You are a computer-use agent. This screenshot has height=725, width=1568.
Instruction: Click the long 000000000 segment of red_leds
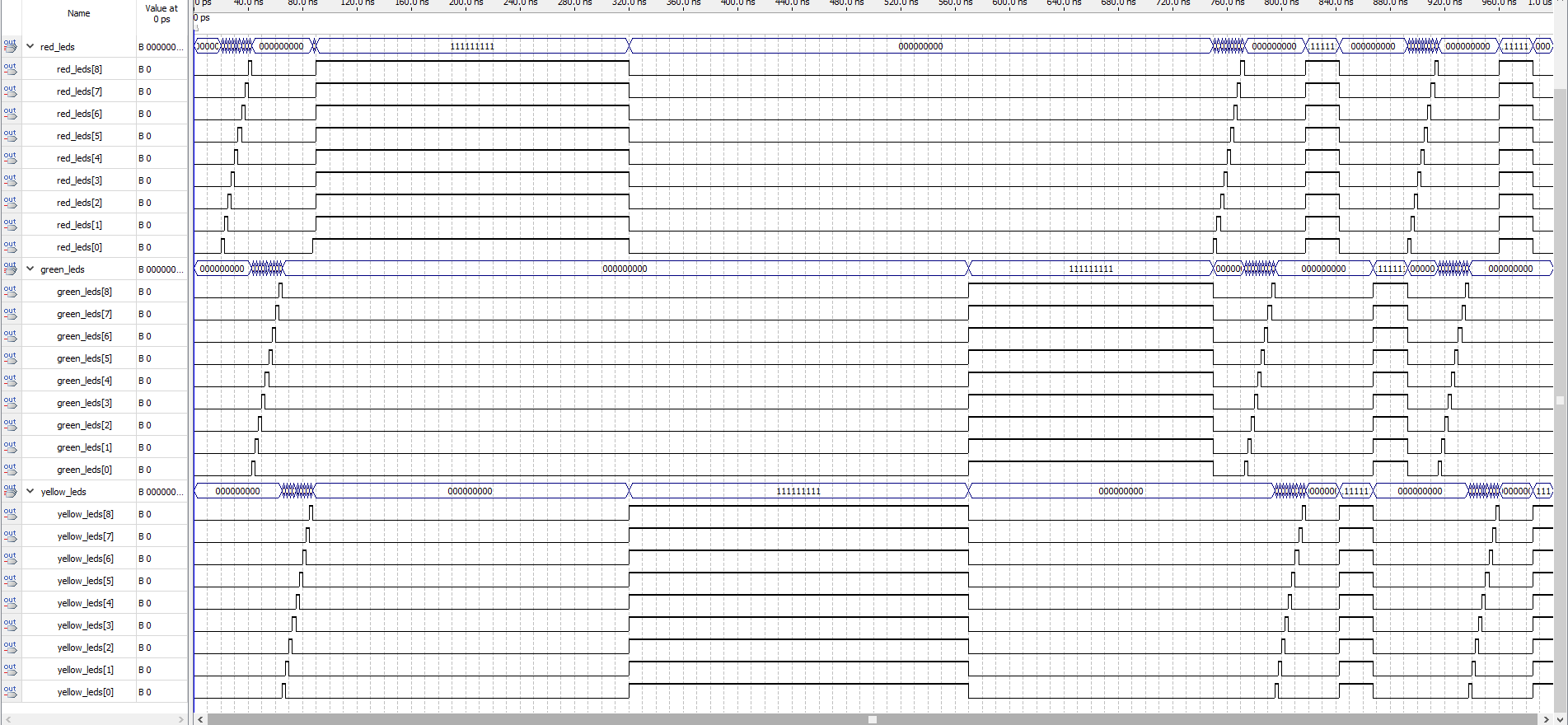920,46
